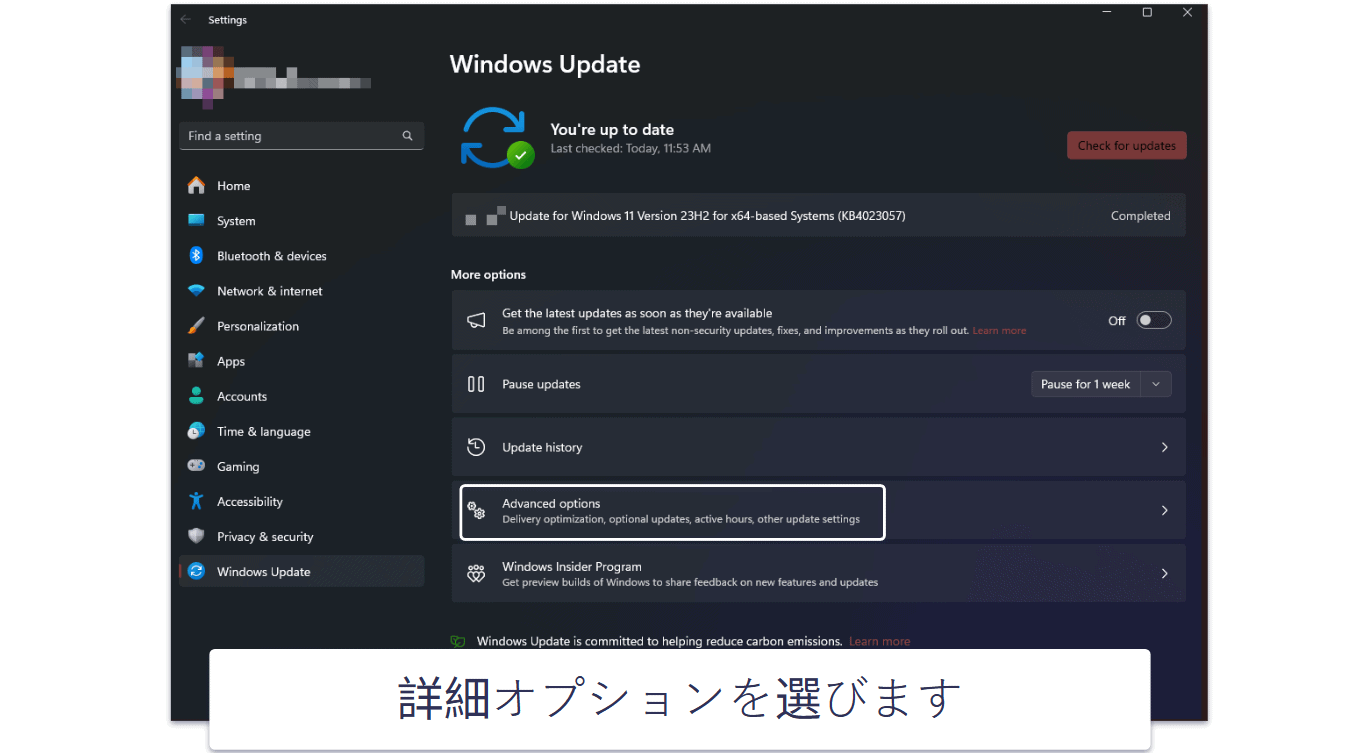The image size is (1358, 753).
Task: Click the Completed status text
Action: click(x=1140, y=215)
